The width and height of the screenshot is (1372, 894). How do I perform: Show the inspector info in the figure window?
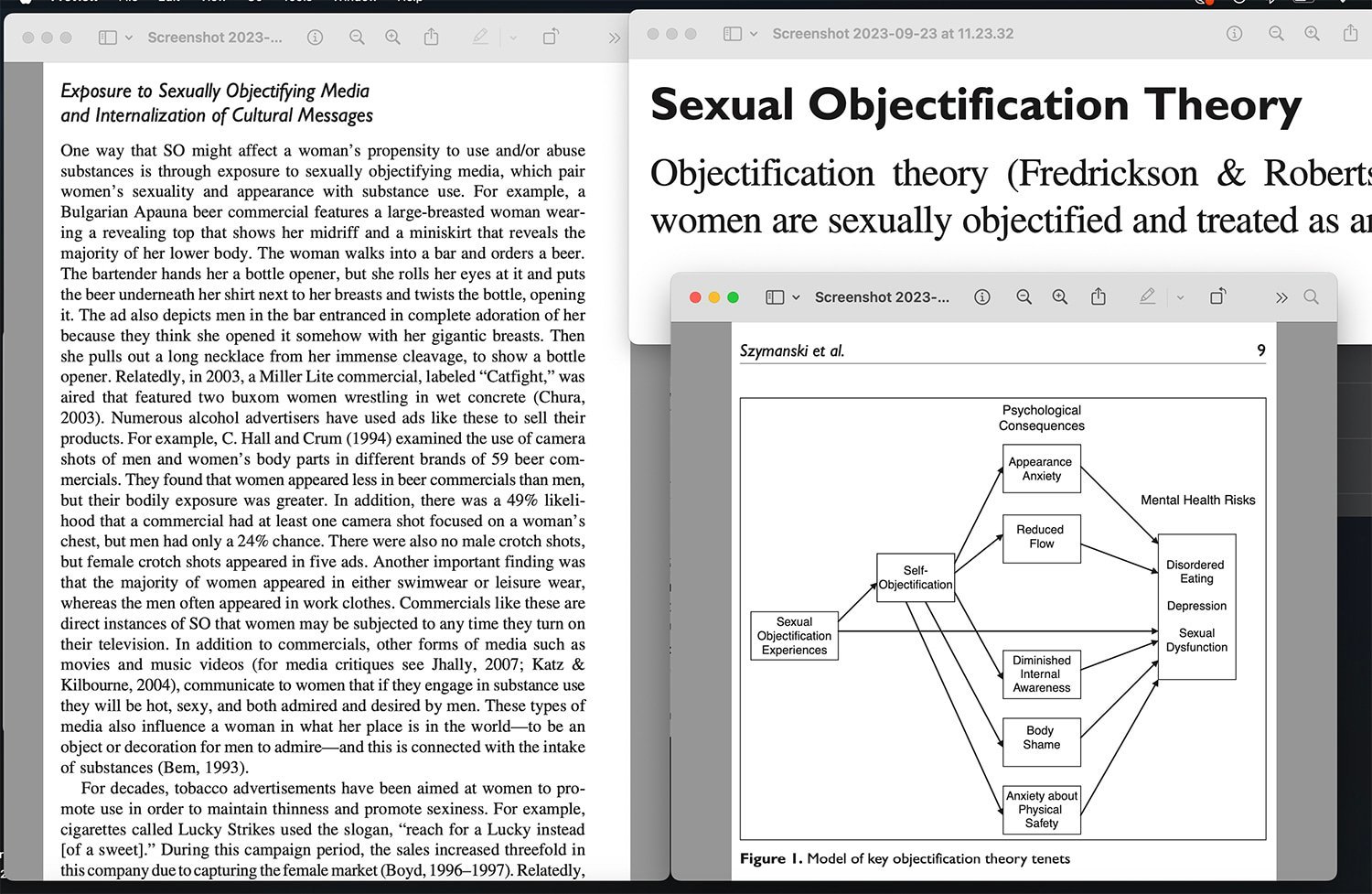pyautogui.click(x=982, y=297)
